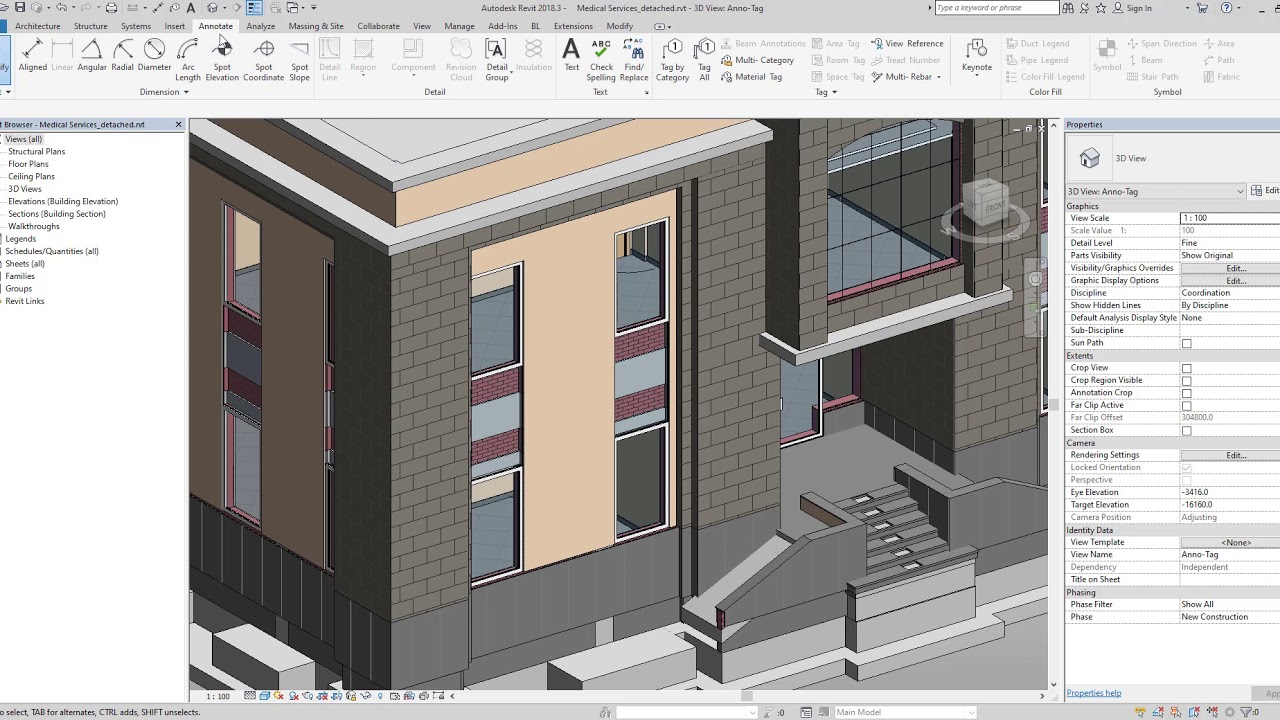Select the Tag by Category tool

(672, 60)
